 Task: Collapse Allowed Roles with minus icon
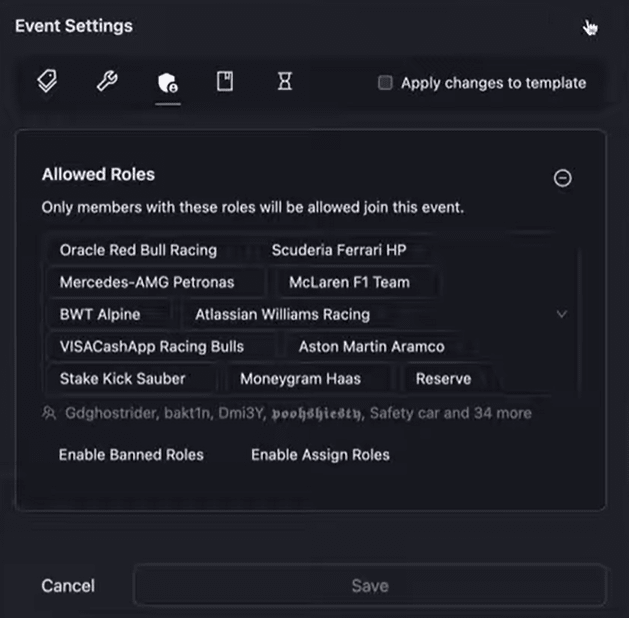pos(563,178)
